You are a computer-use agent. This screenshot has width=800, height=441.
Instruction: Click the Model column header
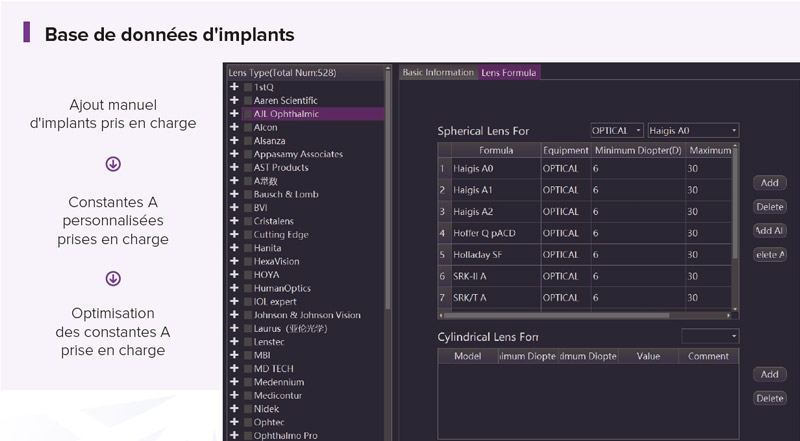[468, 356]
